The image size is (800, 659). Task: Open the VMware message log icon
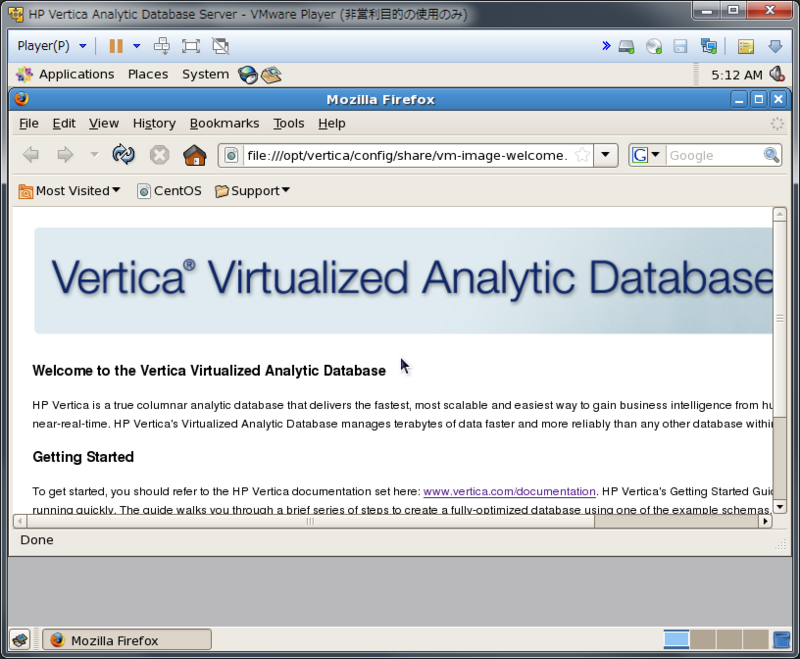tap(746, 46)
